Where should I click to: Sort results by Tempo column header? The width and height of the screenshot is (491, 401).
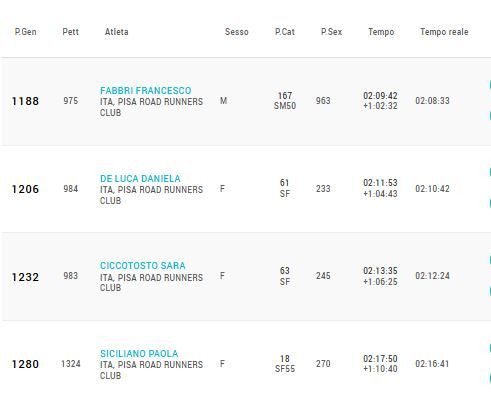(381, 32)
